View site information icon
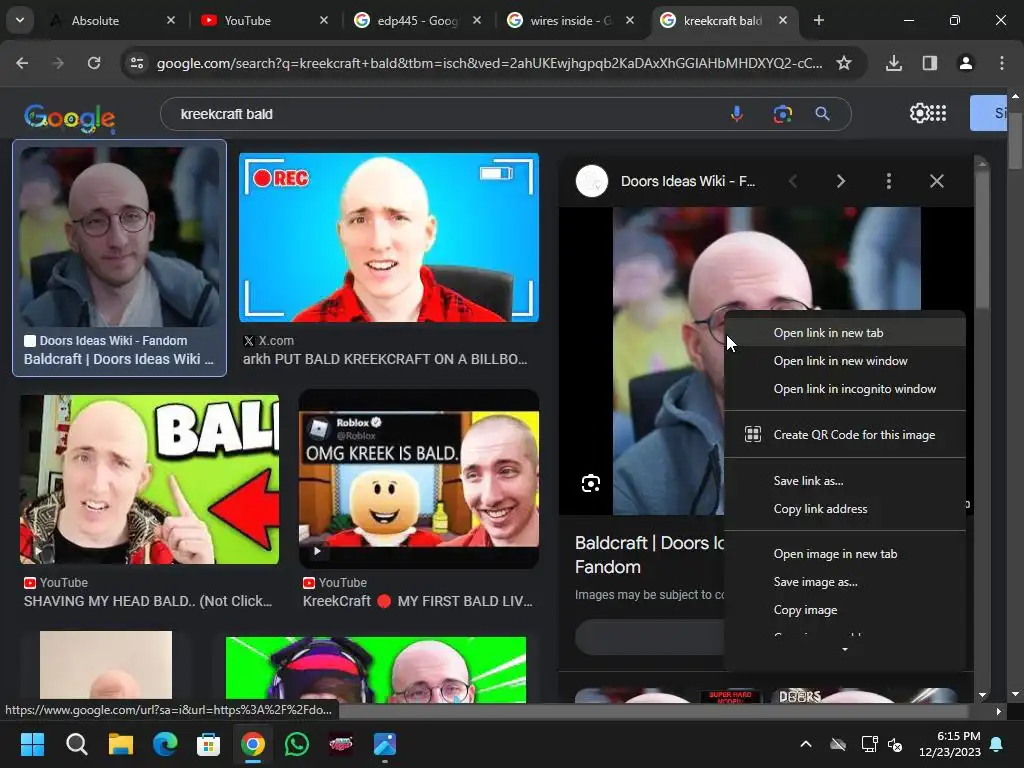 137,63
